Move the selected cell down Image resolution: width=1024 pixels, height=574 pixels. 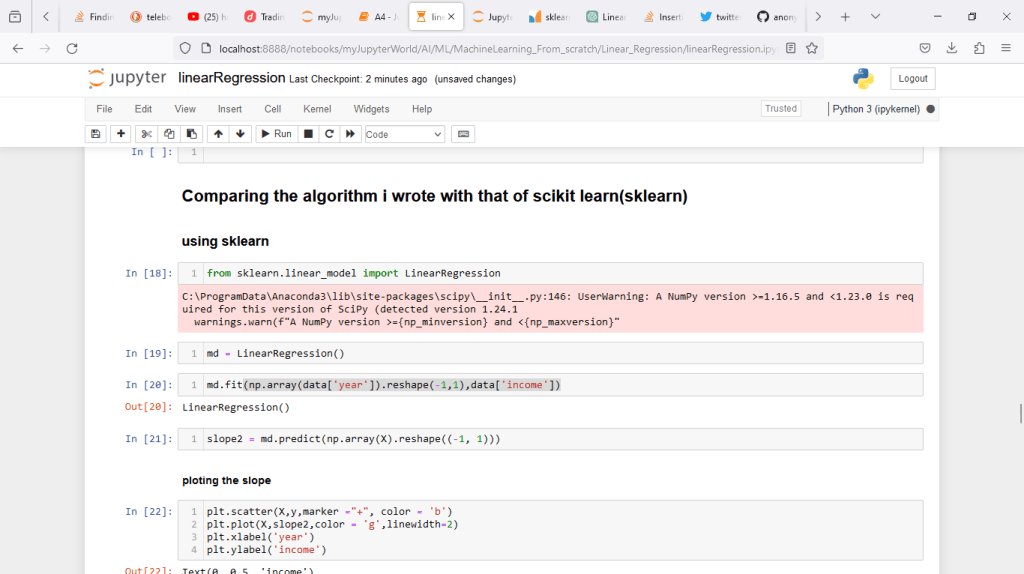coord(240,134)
